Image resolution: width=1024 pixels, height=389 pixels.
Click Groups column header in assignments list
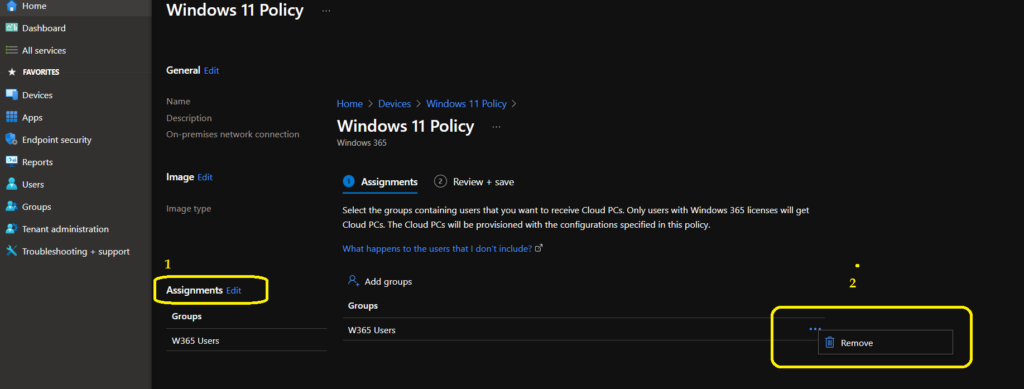point(363,305)
